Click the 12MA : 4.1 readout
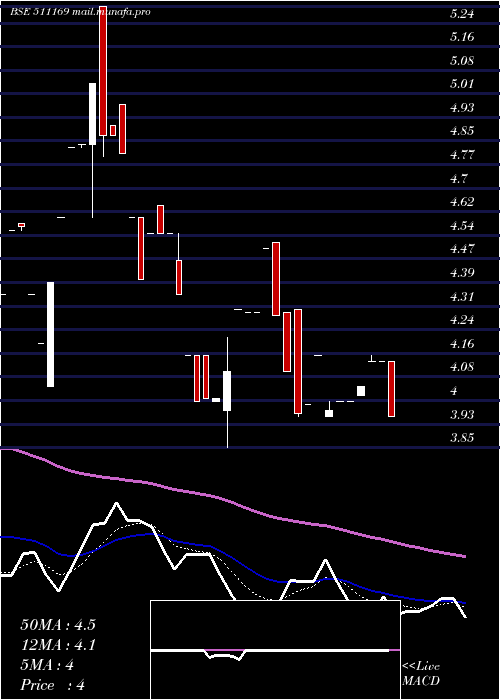The width and height of the screenshot is (500, 700). 58,645
